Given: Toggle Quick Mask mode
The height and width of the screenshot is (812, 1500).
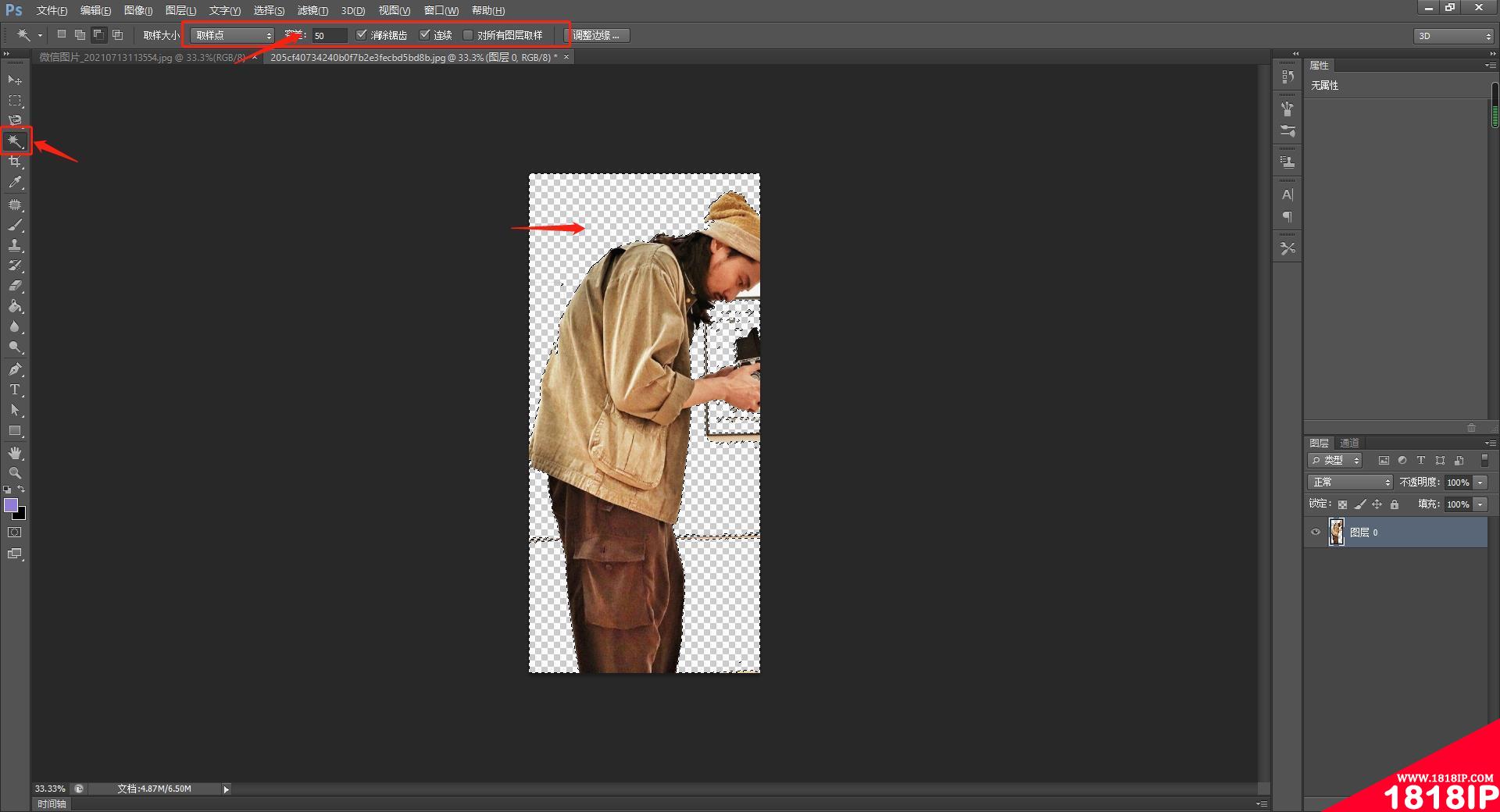Looking at the screenshot, I should [x=15, y=532].
